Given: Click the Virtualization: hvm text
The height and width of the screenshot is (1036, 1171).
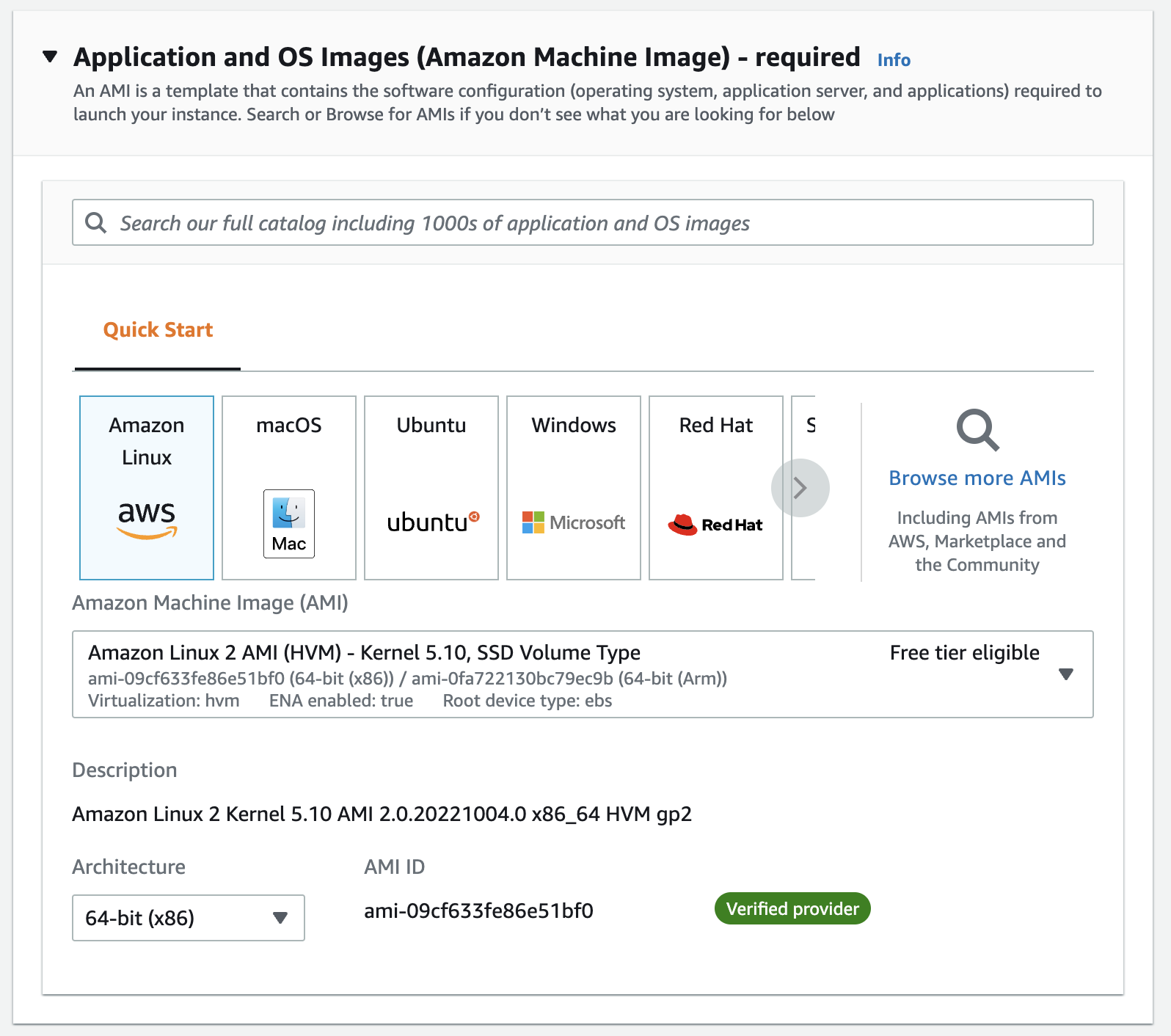Looking at the screenshot, I should 164,701.
